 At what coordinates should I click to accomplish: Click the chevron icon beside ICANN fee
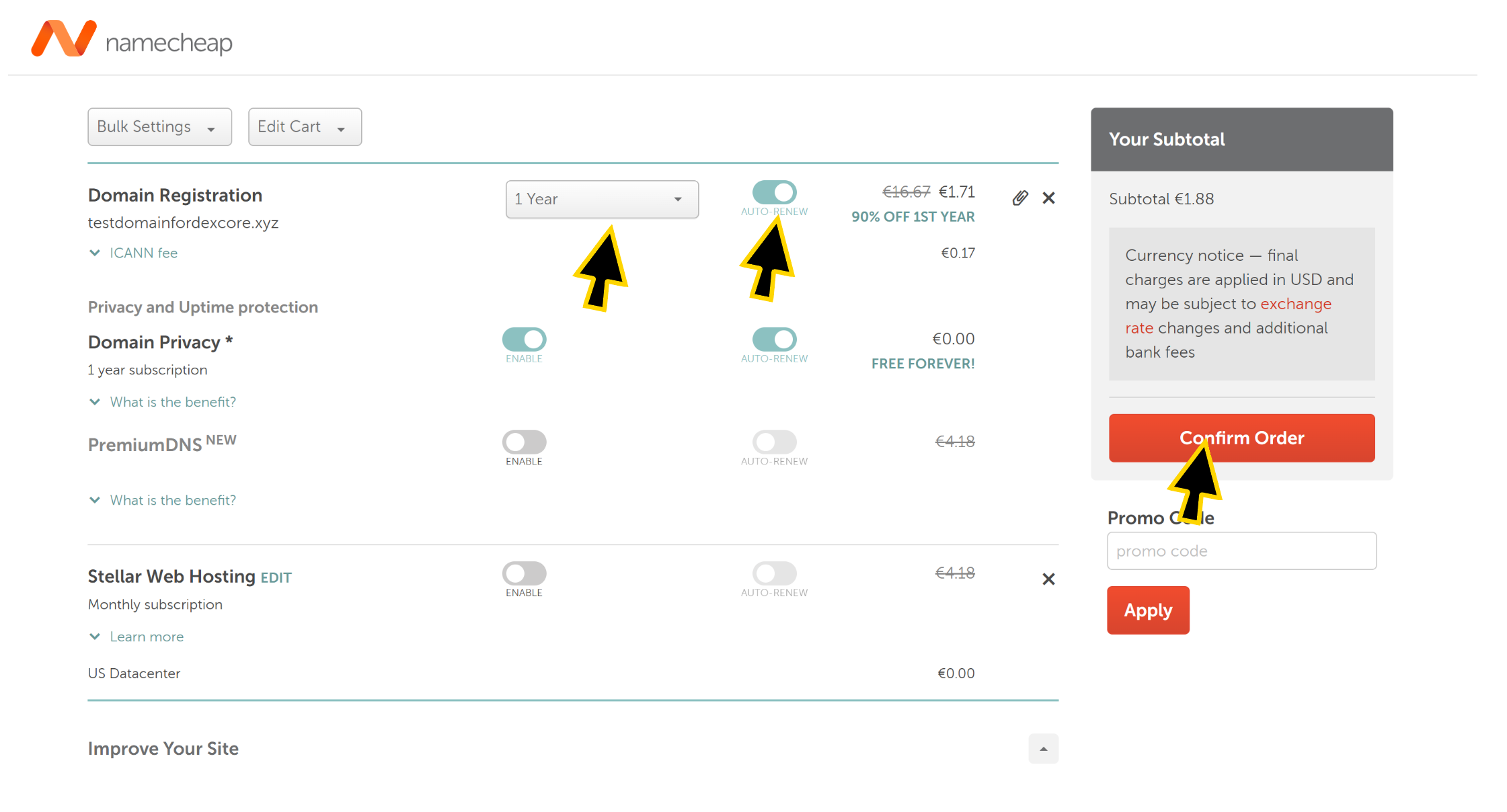point(95,253)
